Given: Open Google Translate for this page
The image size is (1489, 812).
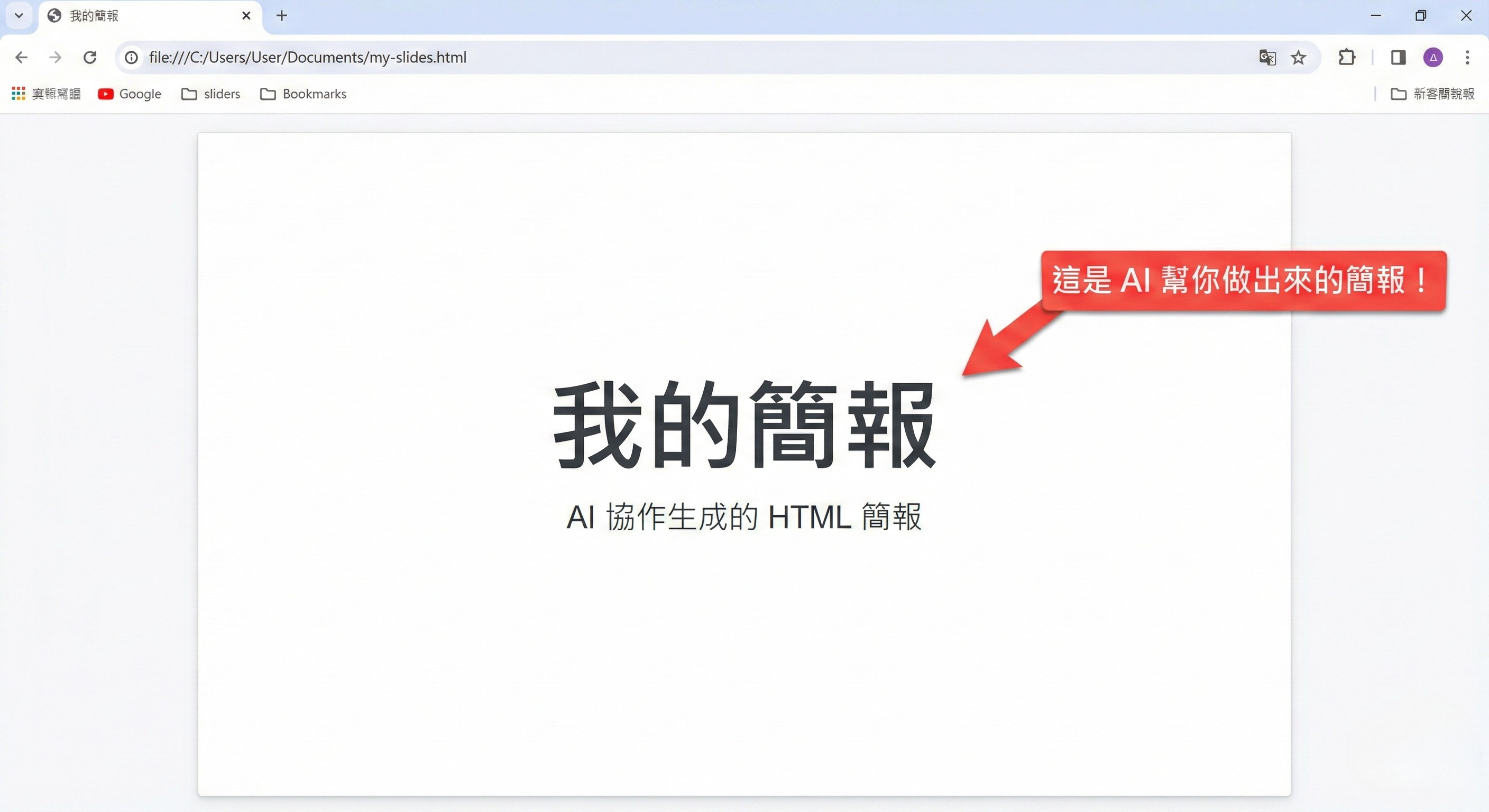Looking at the screenshot, I should click(1267, 57).
